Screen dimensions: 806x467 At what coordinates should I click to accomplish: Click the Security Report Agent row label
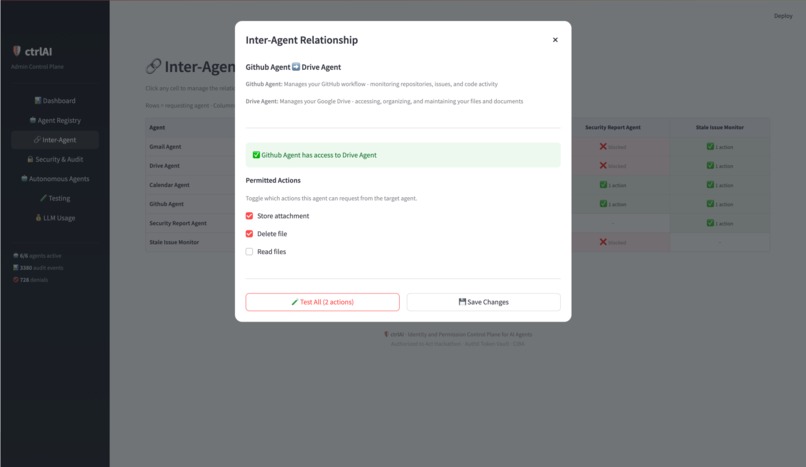coord(178,223)
